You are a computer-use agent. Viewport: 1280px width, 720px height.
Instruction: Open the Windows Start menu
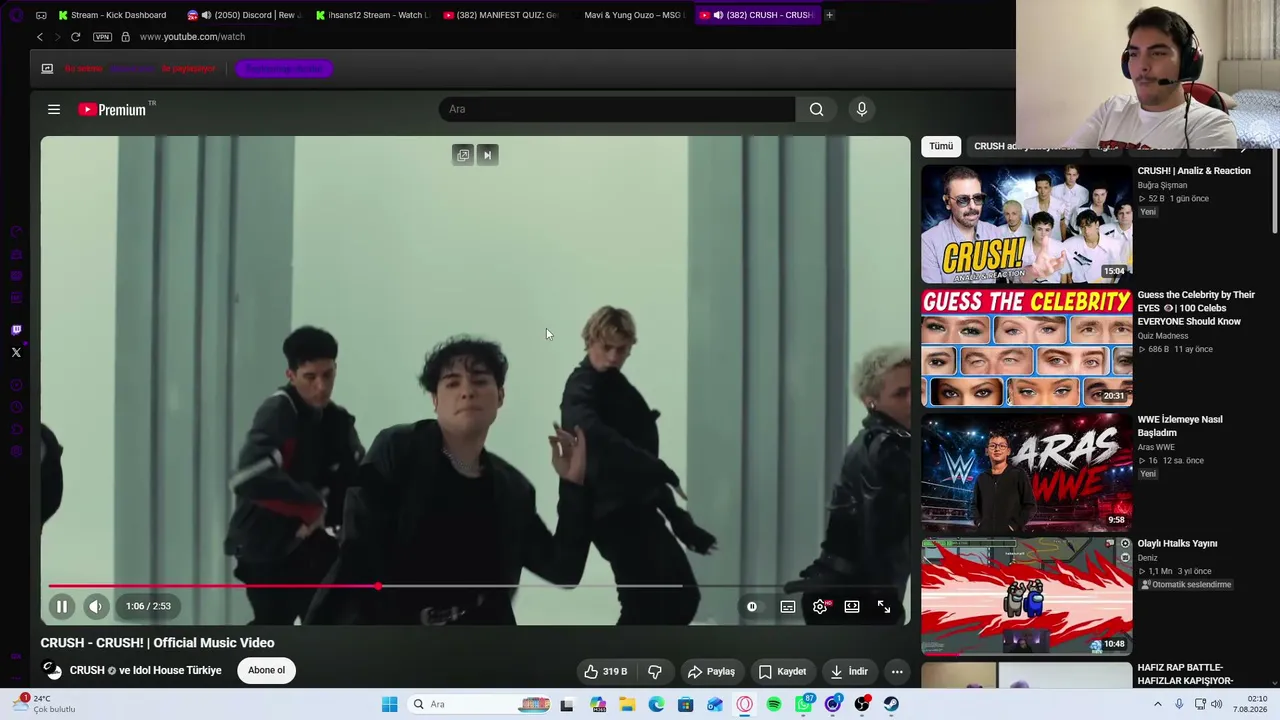(389, 704)
